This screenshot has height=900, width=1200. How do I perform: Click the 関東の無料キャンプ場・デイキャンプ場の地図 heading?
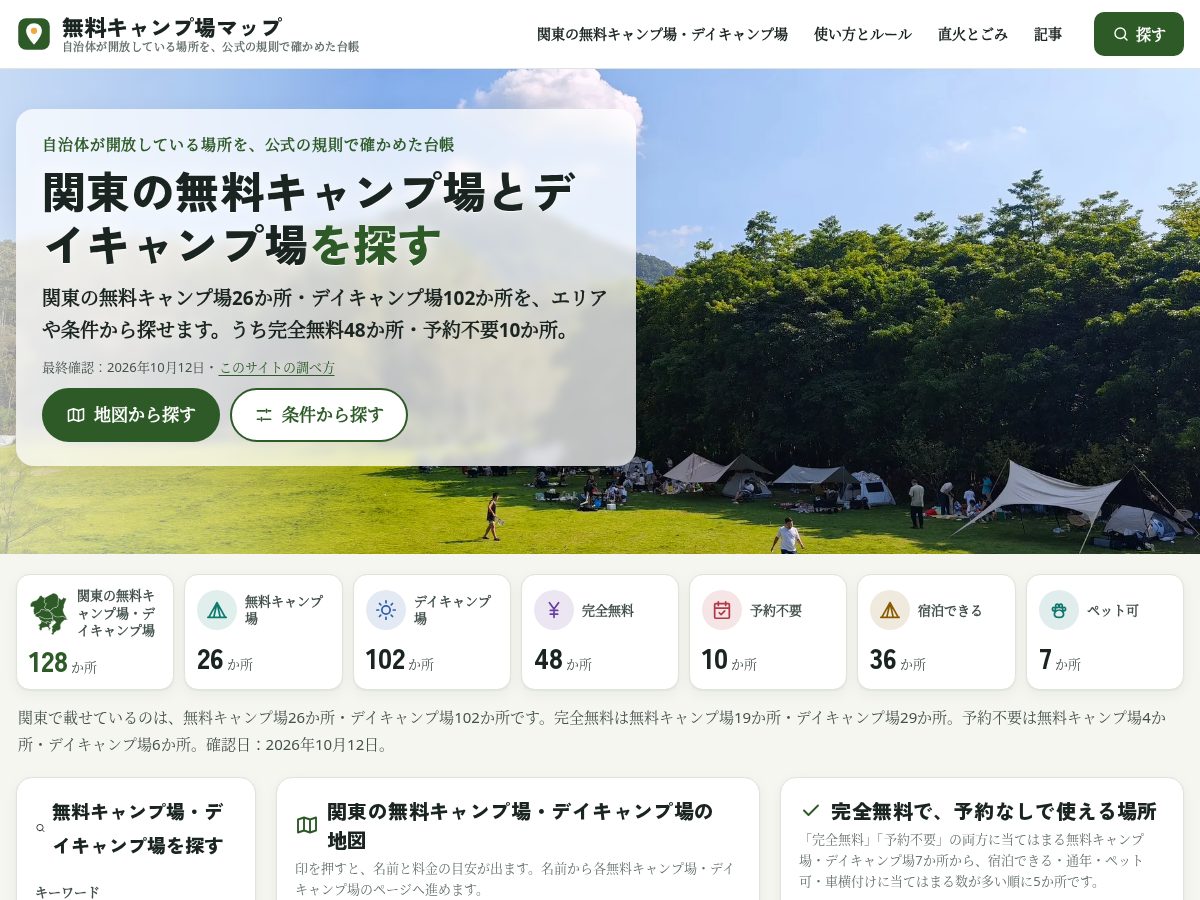coord(520,825)
